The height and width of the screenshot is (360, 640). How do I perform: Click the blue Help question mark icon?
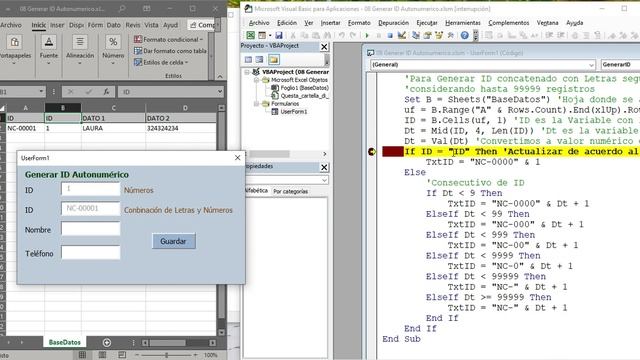pos(464,36)
